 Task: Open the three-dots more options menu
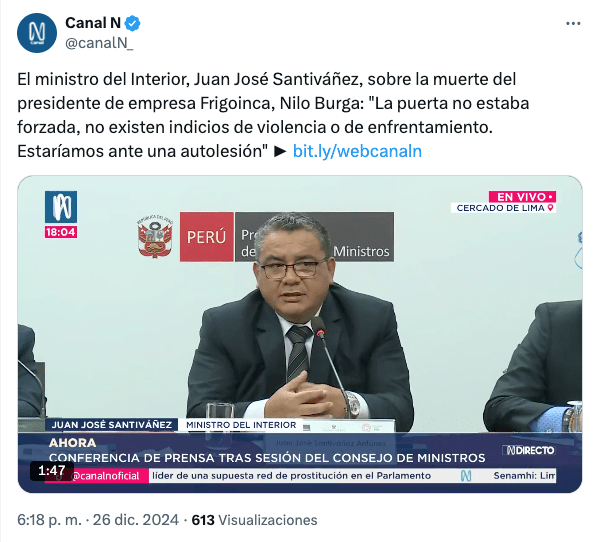pyautogui.click(x=573, y=24)
